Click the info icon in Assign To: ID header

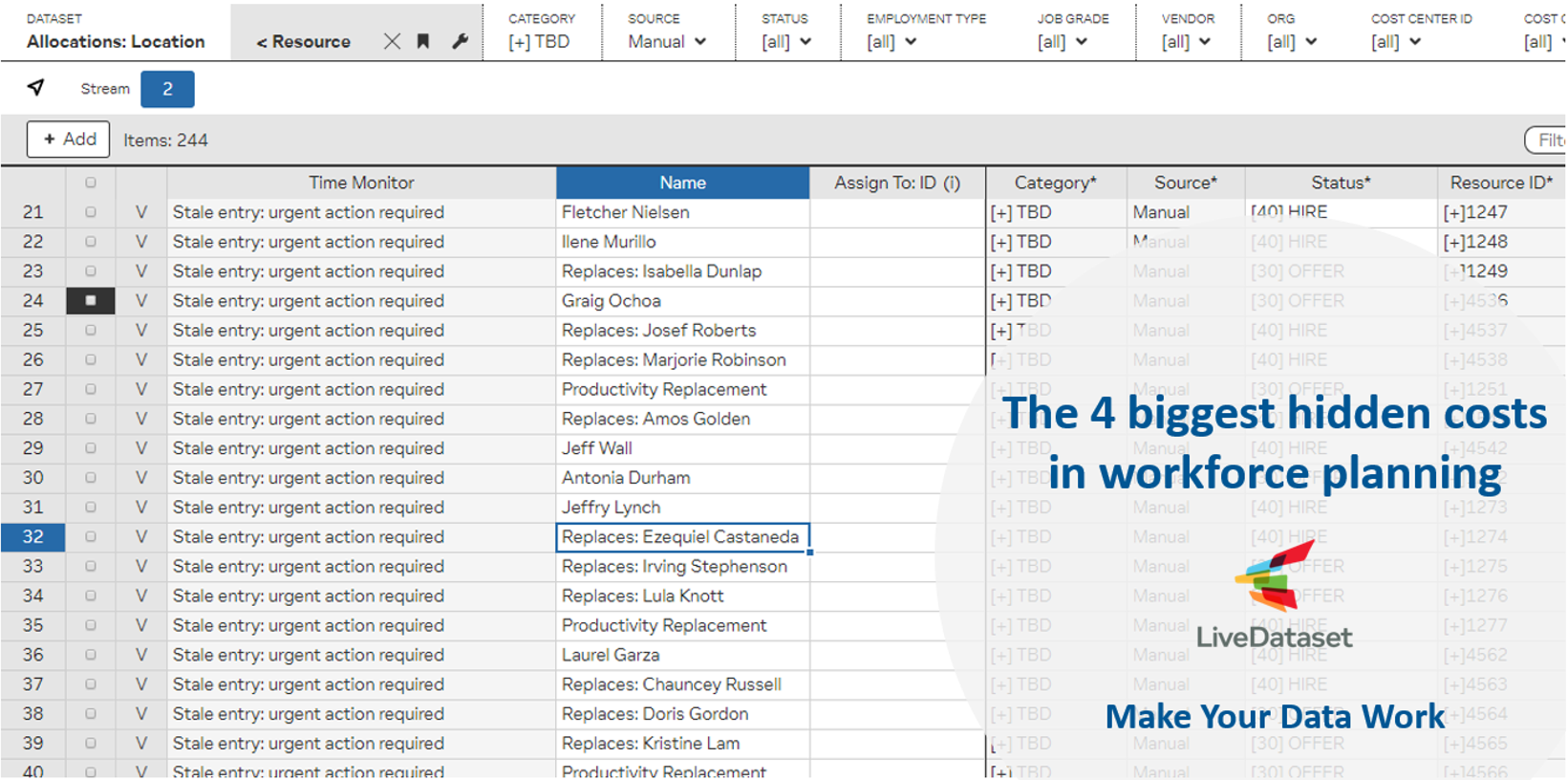(952, 183)
